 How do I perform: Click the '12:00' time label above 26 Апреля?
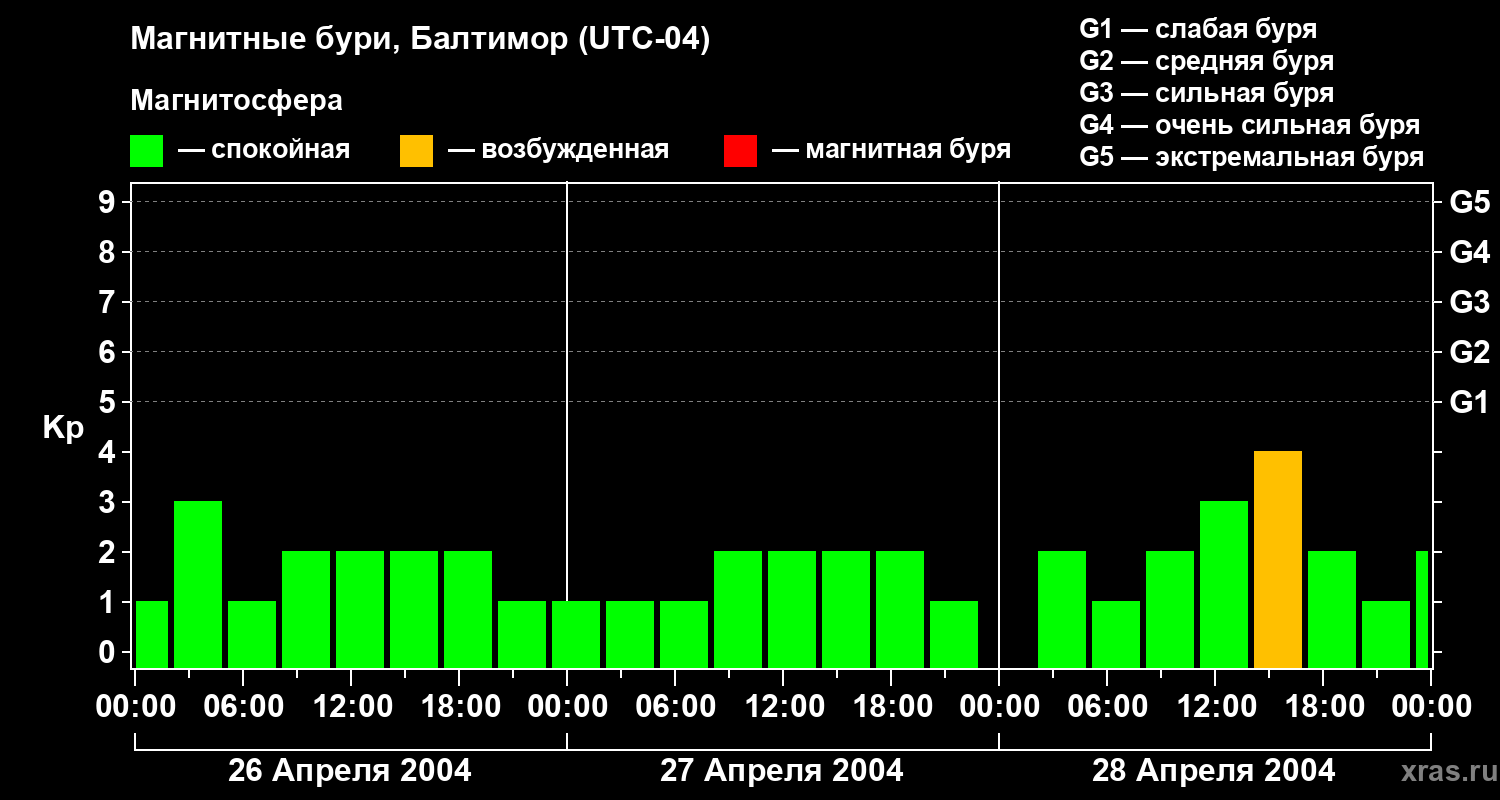[x=351, y=706]
